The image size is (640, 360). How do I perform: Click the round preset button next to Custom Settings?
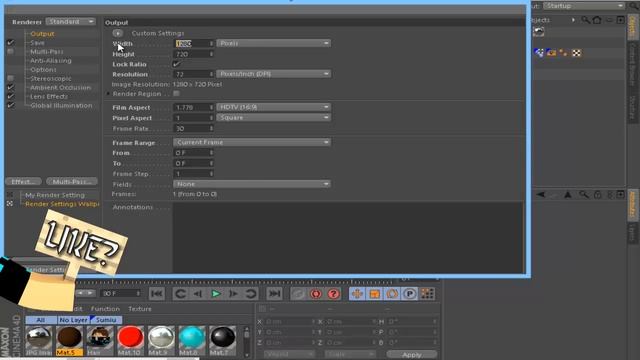coord(118,33)
